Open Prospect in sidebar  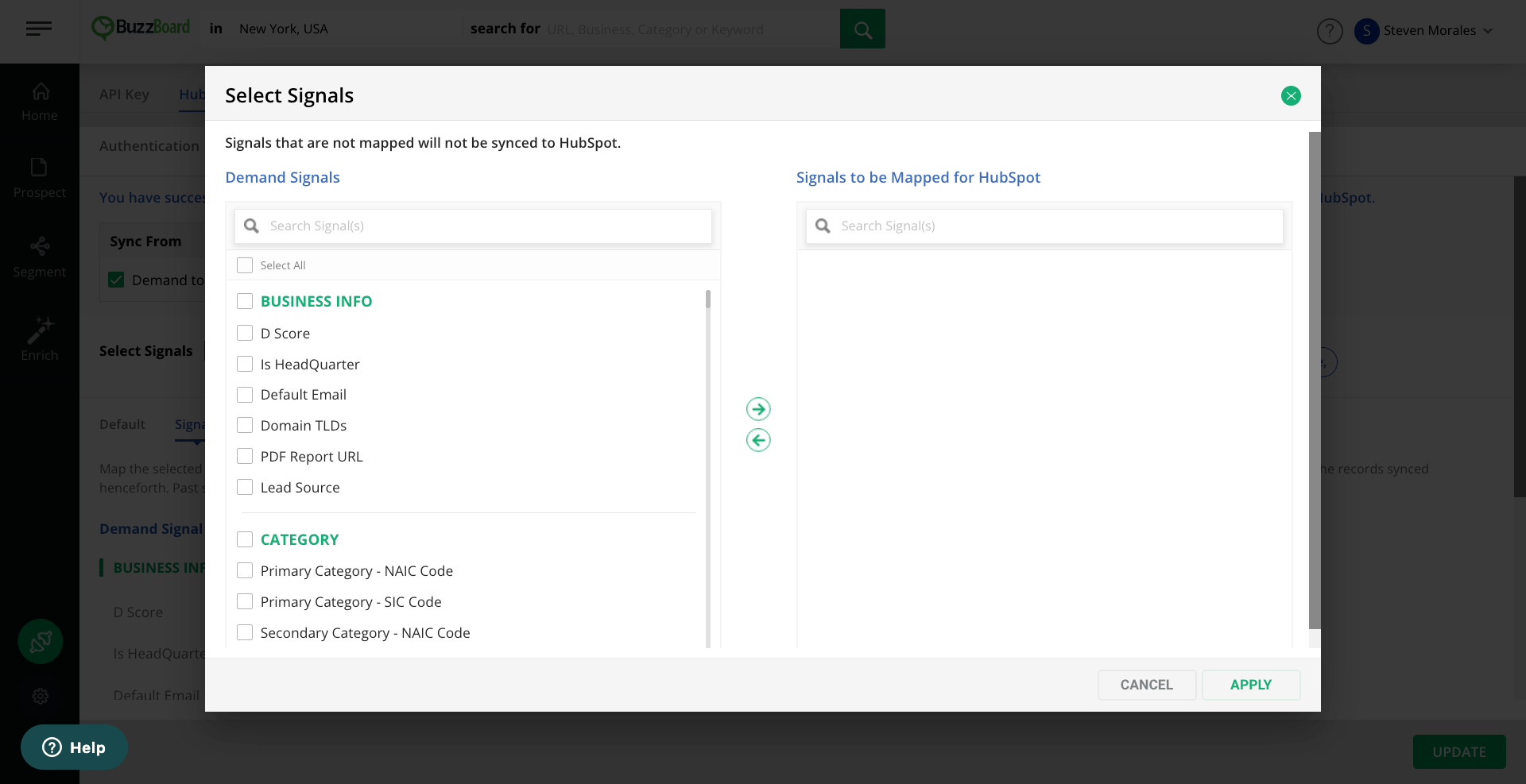[40, 179]
